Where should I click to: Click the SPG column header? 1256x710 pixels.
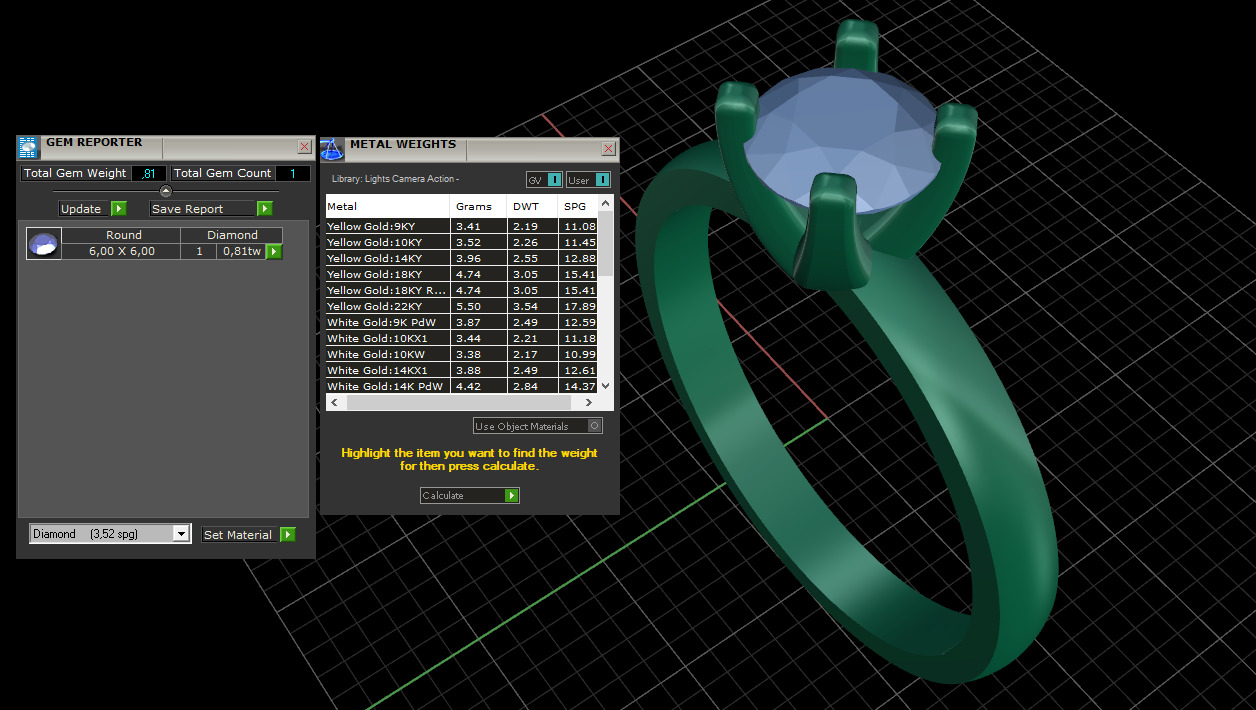tap(578, 206)
